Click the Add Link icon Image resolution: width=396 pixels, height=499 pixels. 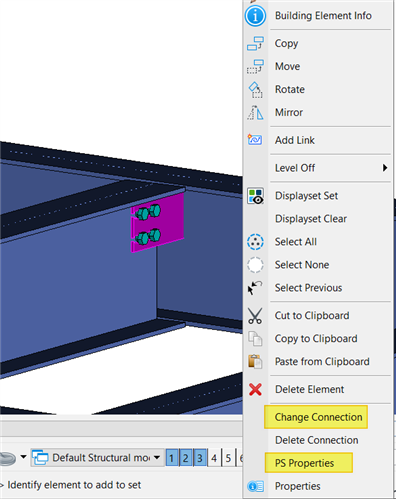point(255,140)
